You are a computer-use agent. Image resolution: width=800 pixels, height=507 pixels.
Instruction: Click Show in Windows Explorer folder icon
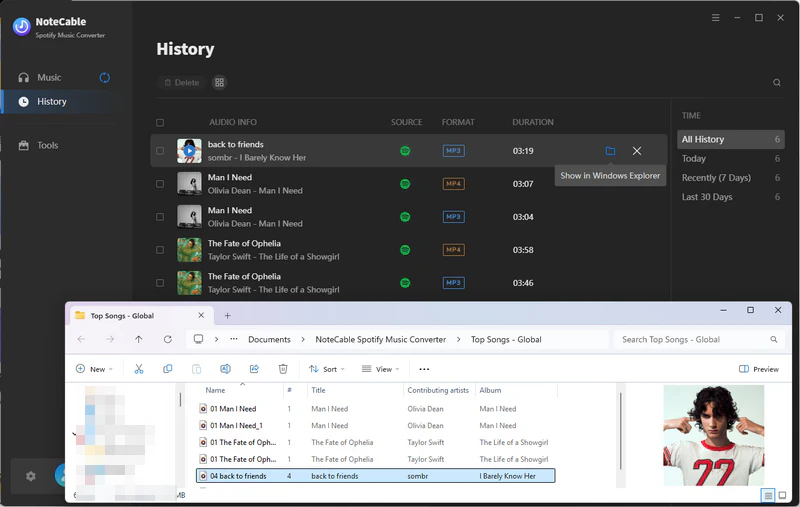coord(610,151)
